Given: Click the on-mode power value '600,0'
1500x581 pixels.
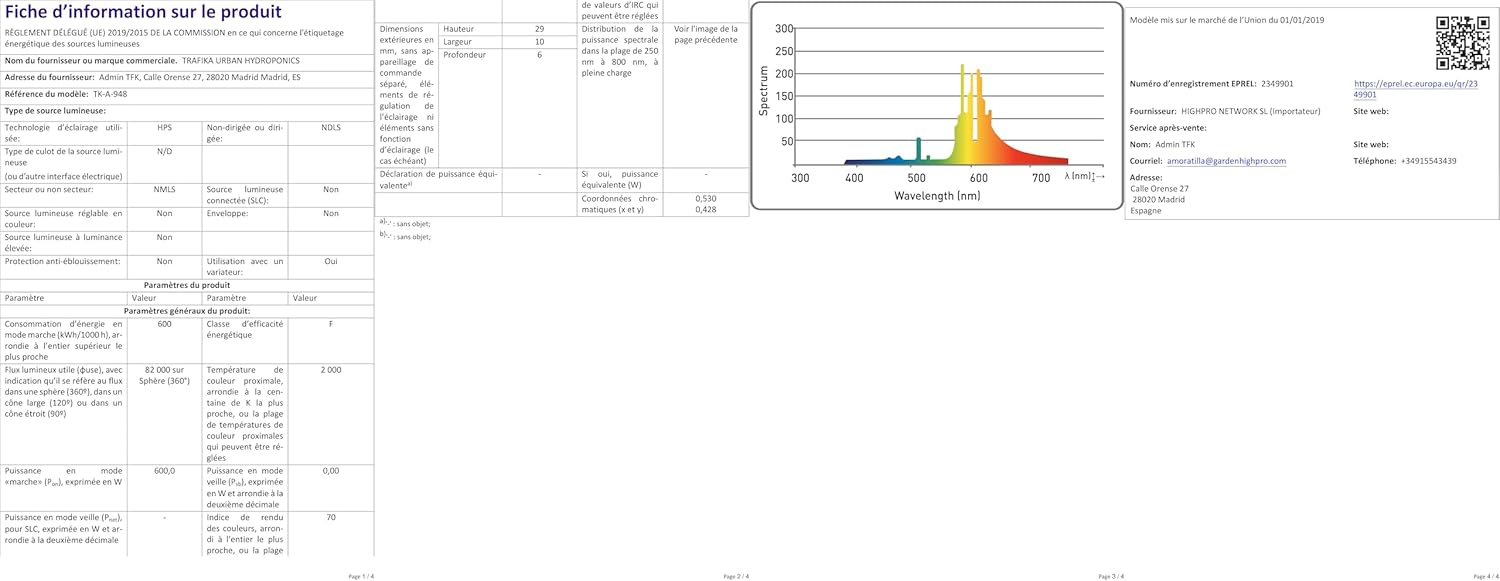Looking at the screenshot, I should (165, 470).
